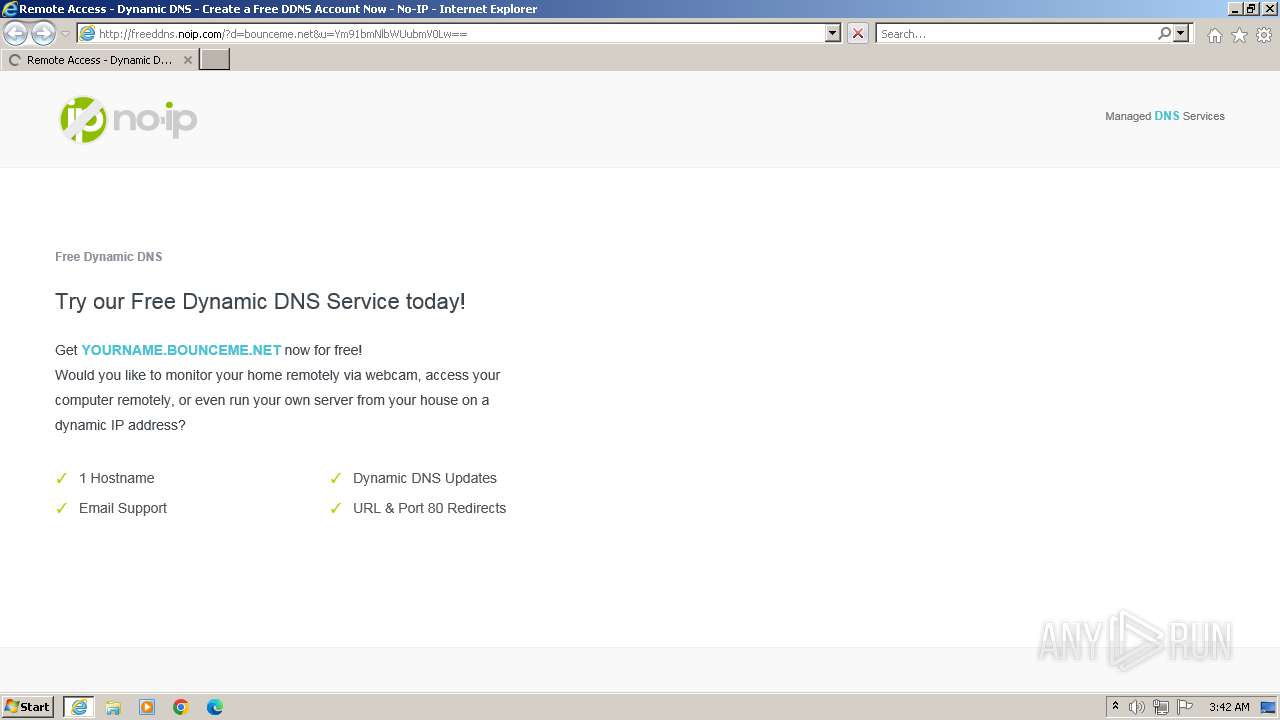Close the Remote Access tab

pos(187,60)
